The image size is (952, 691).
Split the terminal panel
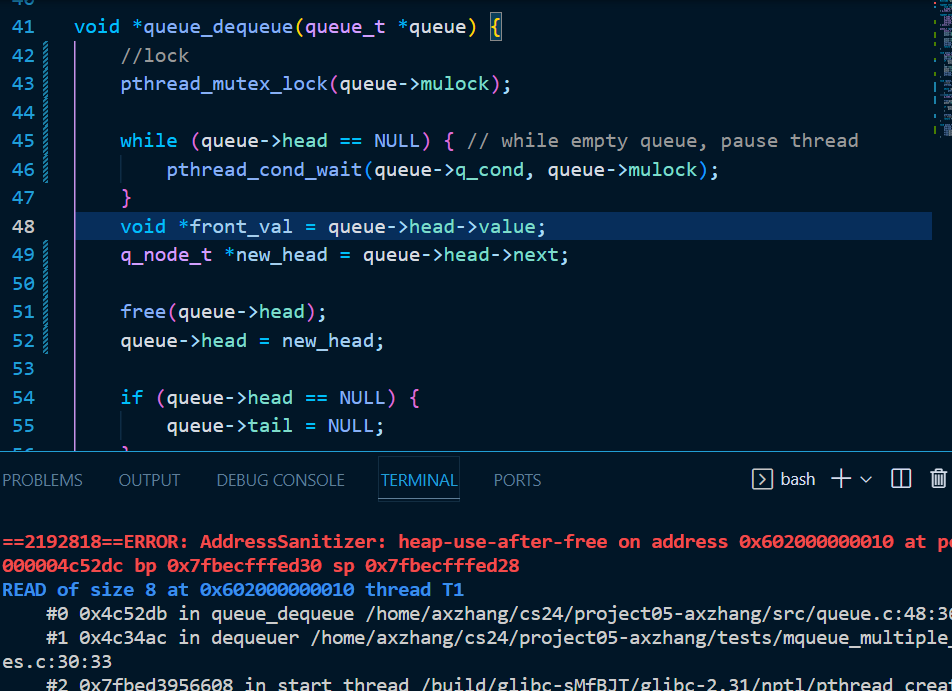pyautogui.click(x=901, y=479)
